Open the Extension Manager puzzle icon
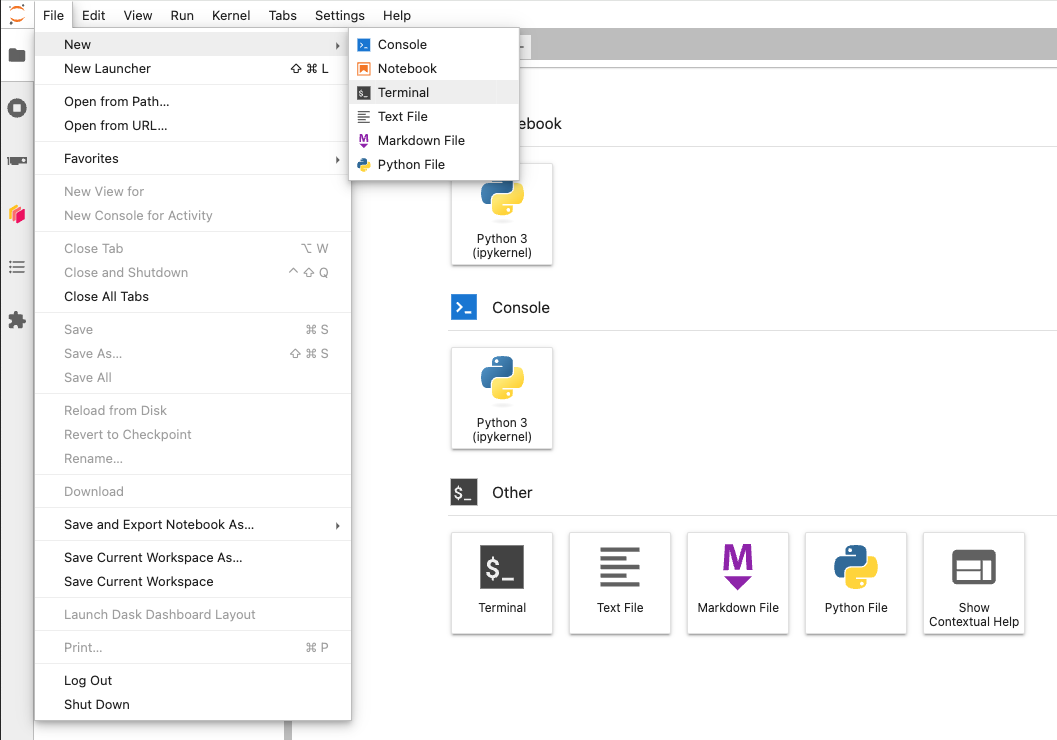Image resolution: width=1057 pixels, height=740 pixels. point(17,320)
